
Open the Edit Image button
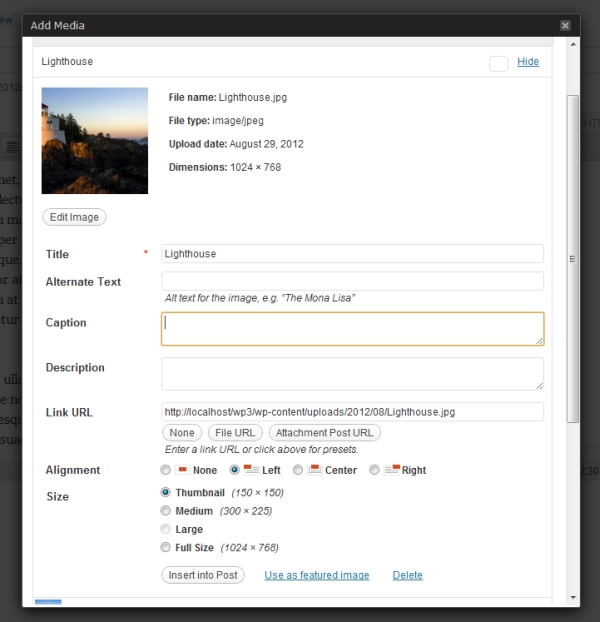(74, 217)
